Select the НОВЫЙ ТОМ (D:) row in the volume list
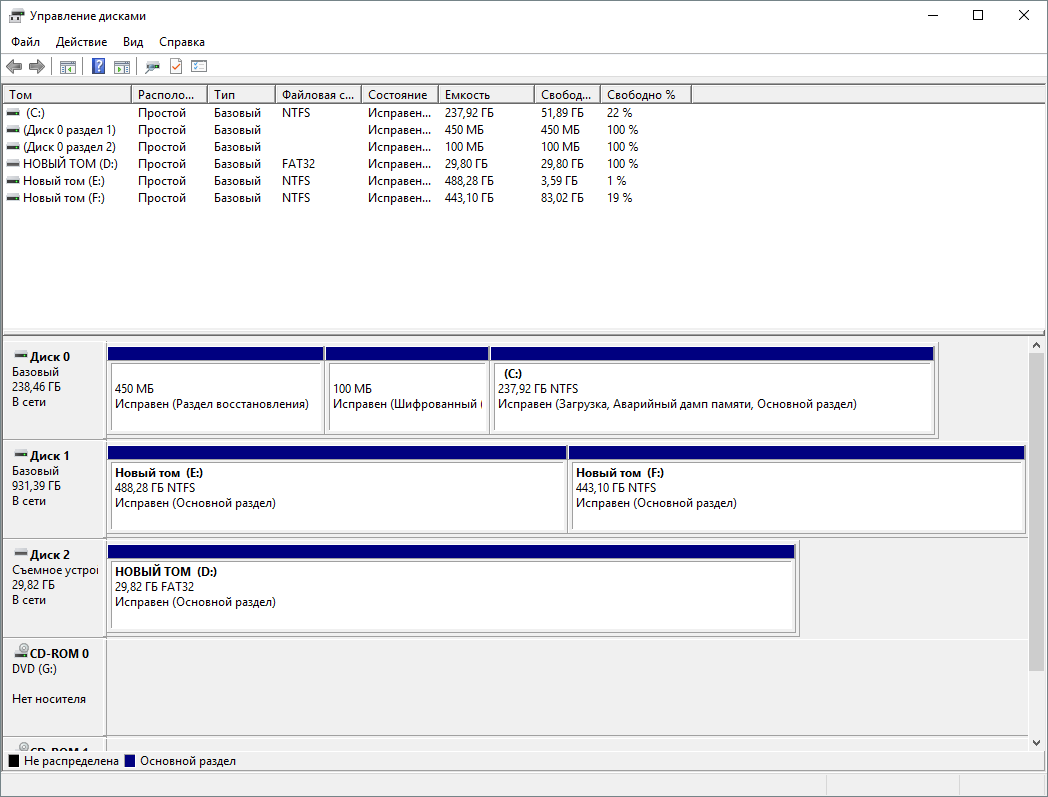The image size is (1048, 797). (69, 164)
